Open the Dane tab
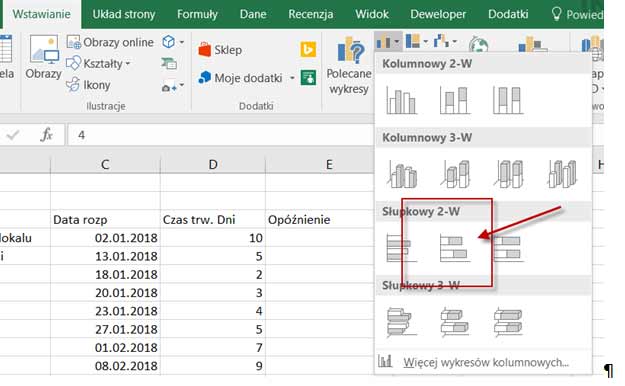 point(253,14)
